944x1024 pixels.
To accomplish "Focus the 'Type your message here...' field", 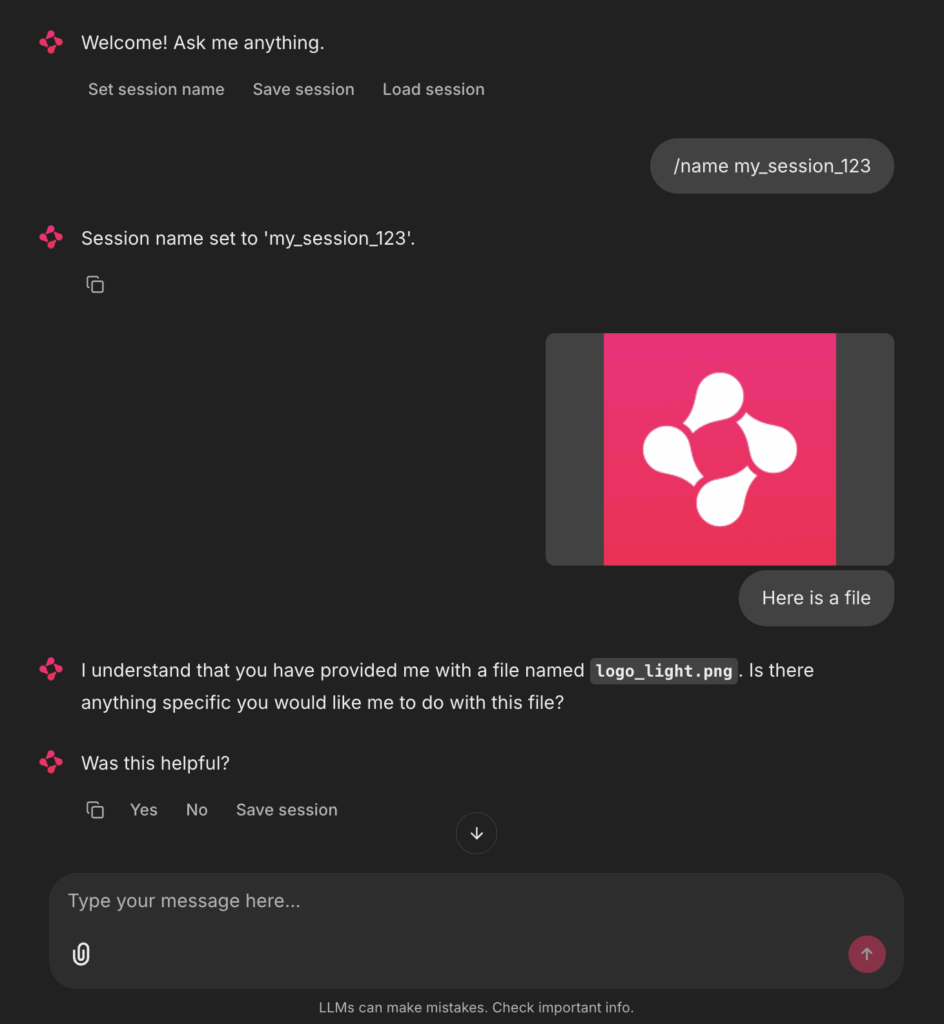I will tap(476, 901).
